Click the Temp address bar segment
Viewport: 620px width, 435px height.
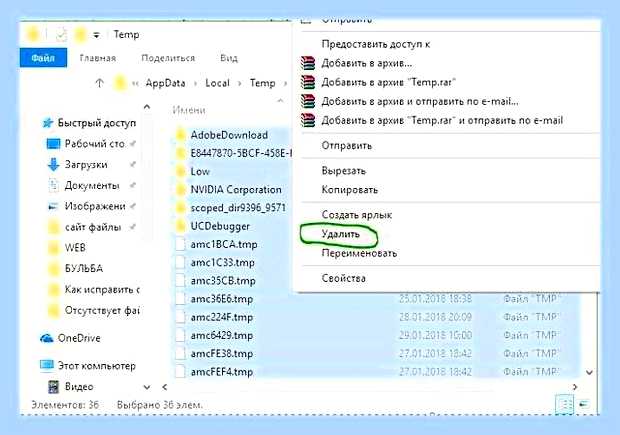[262, 83]
